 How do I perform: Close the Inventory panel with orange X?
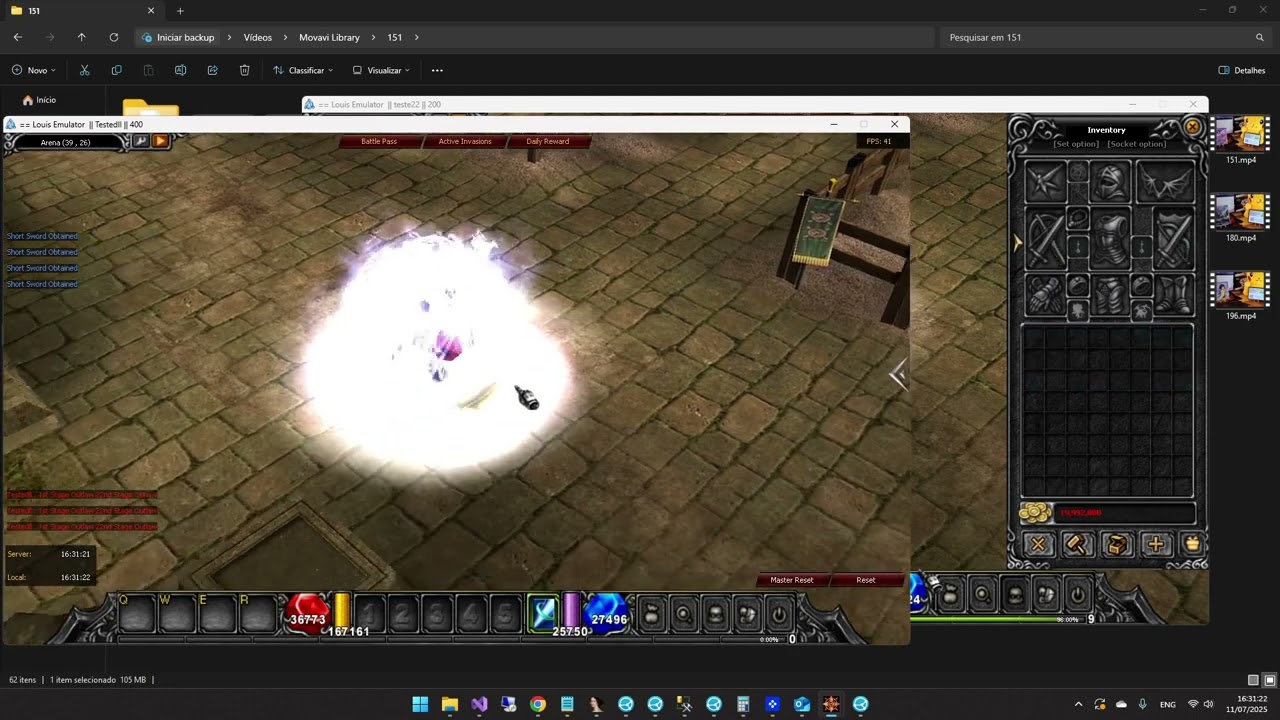point(1192,127)
